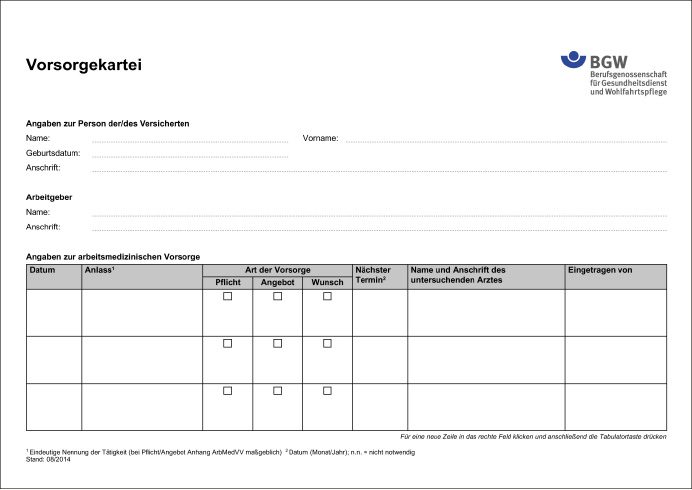This screenshot has width=692, height=490.
Task: Click insured person's Anschrift field
Action: pos(379,168)
